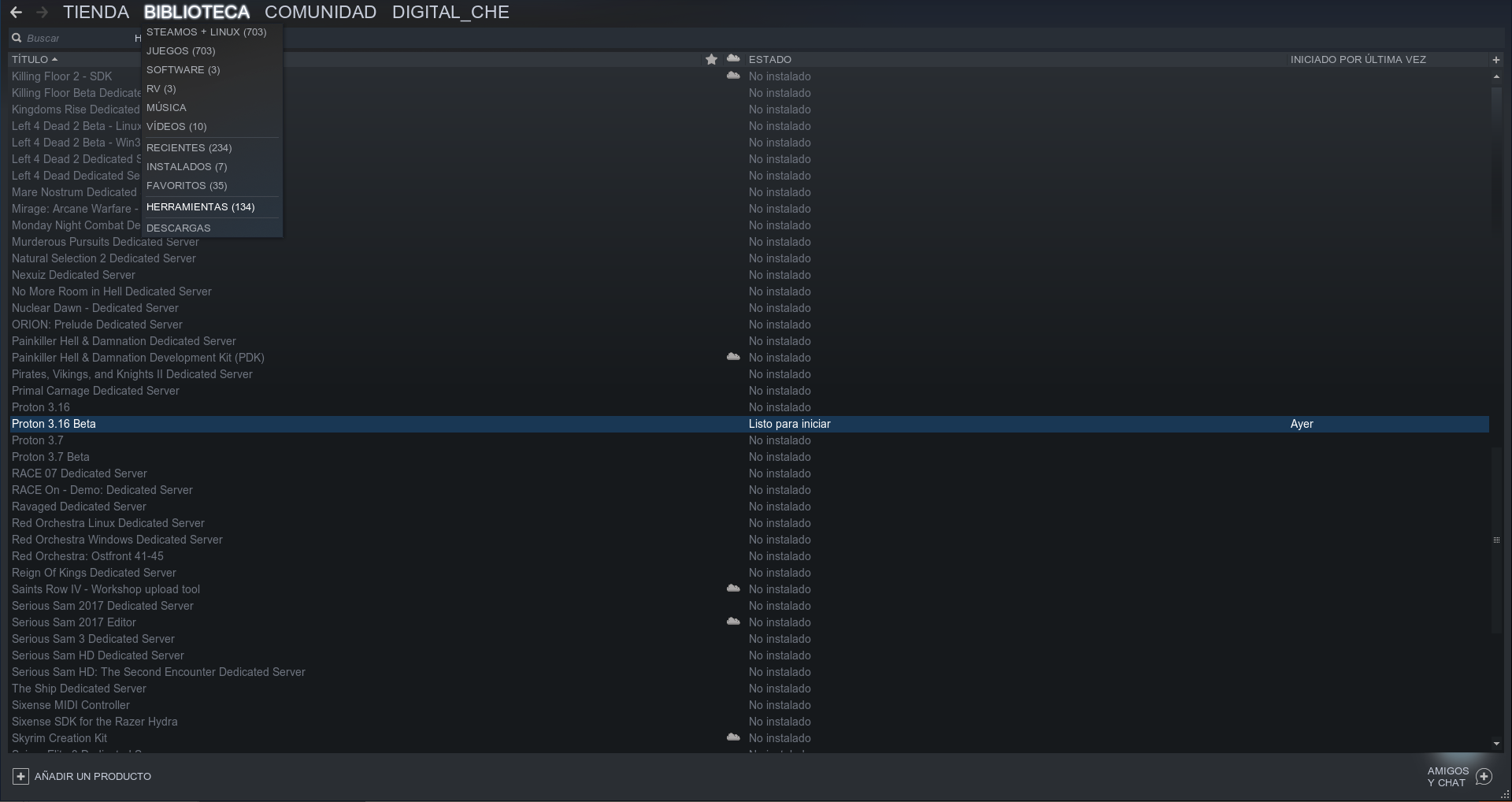This screenshot has height=802, width=1512.
Task: Select ORION: Prelude Dedicated Server
Action: (x=97, y=325)
